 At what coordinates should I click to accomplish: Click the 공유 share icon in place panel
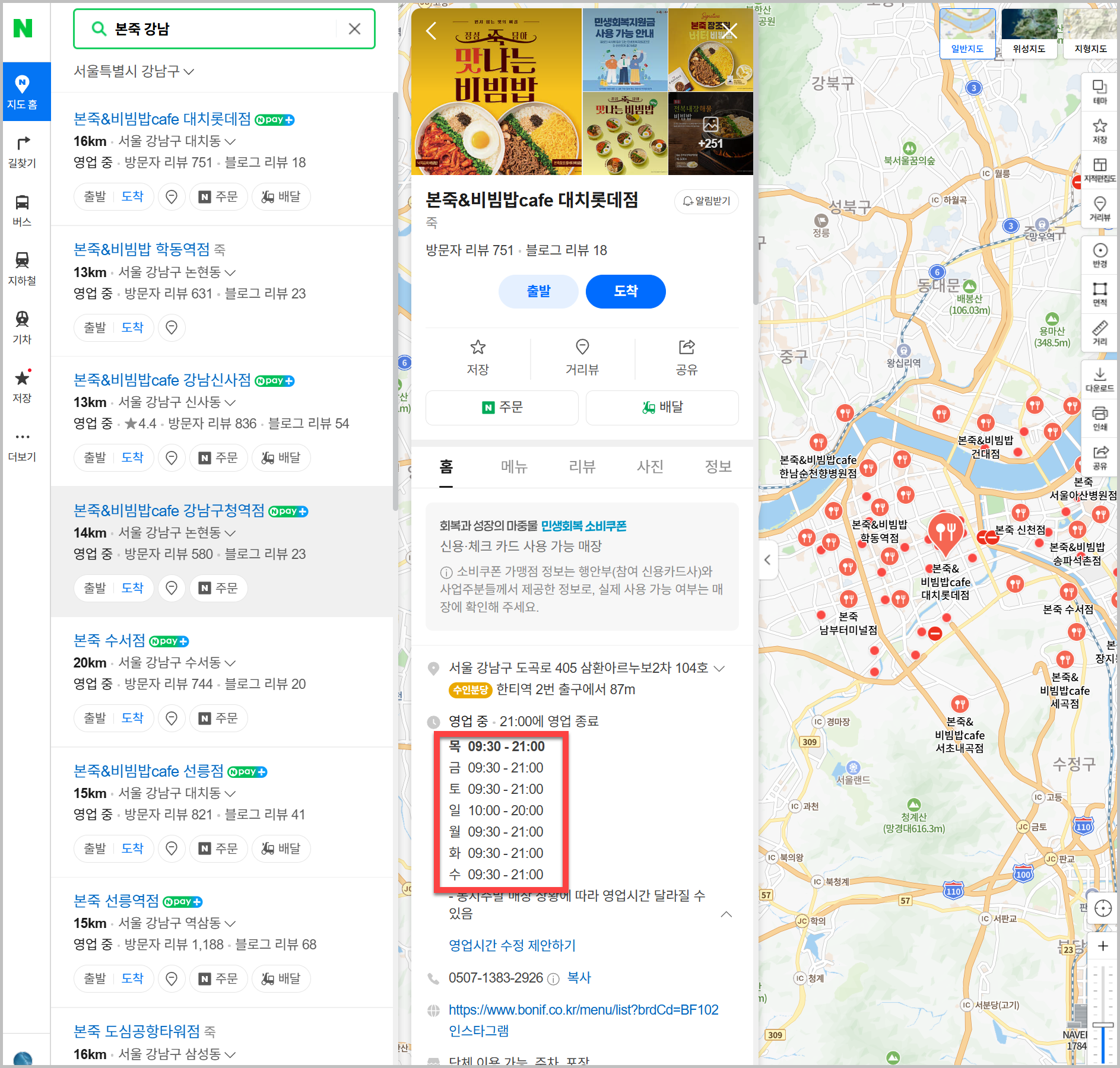coord(686,357)
